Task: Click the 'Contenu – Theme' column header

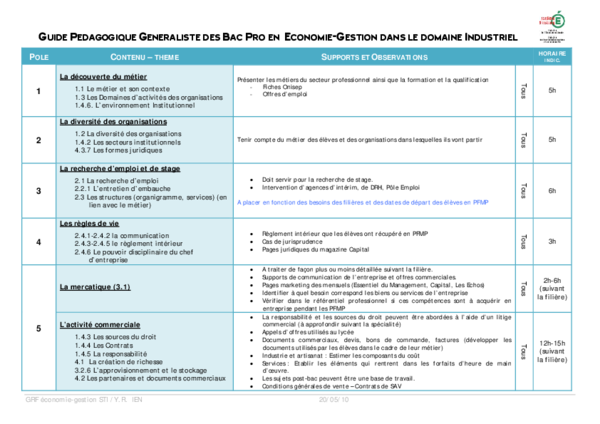Action: (x=145, y=57)
